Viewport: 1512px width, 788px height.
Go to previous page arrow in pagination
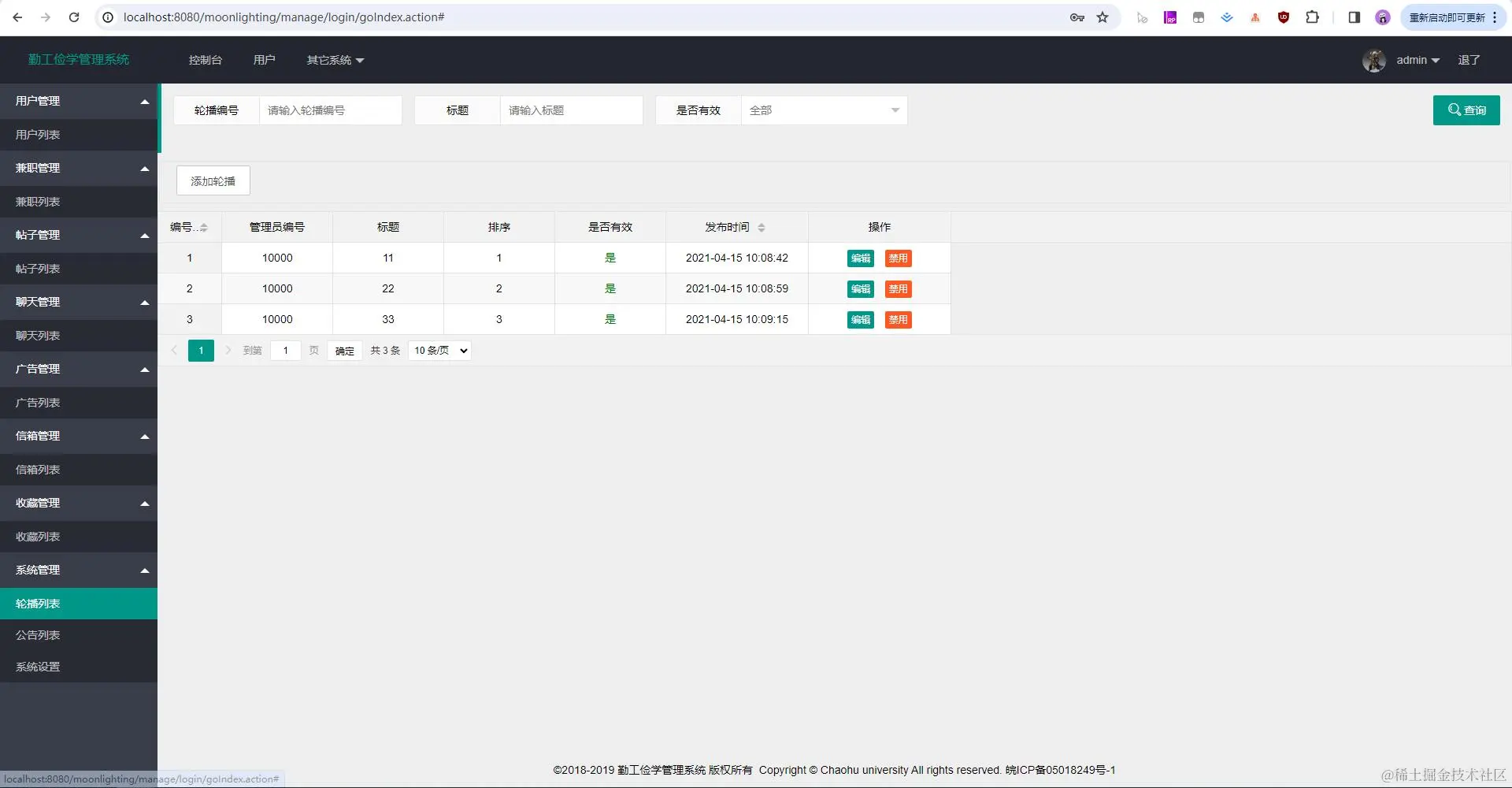174,351
